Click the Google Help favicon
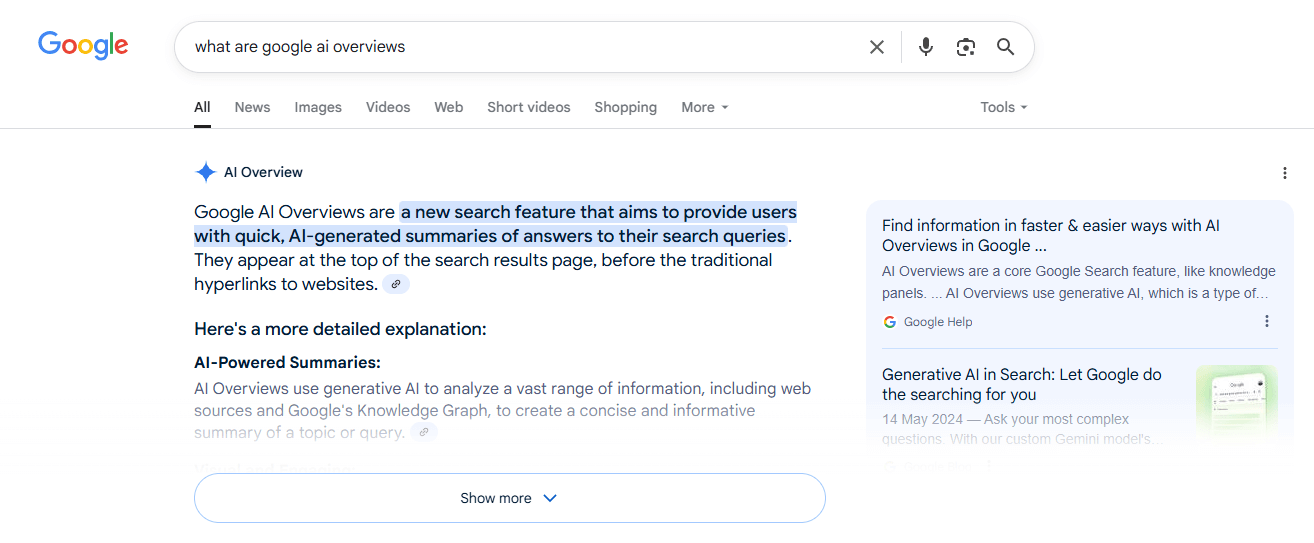The width and height of the screenshot is (1314, 543). click(x=889, y=322)
